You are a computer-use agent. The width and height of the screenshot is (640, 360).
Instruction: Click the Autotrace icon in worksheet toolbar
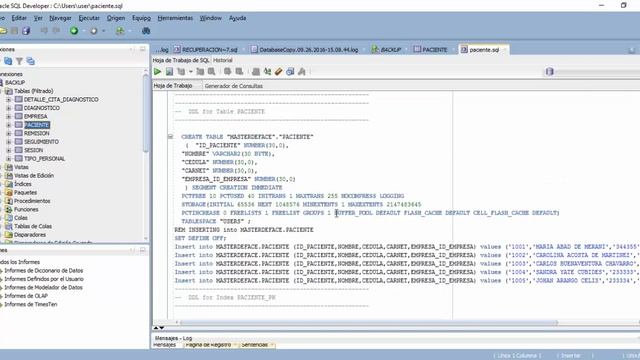tap(200, 72)
